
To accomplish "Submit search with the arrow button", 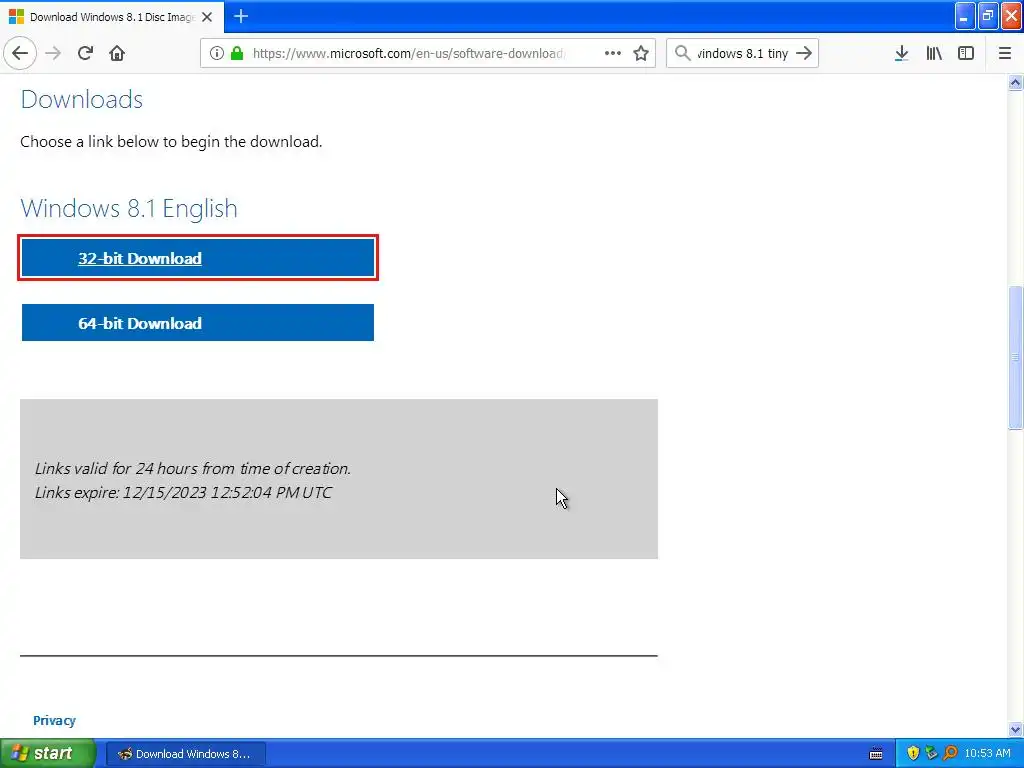I will (x=805, y=53).
